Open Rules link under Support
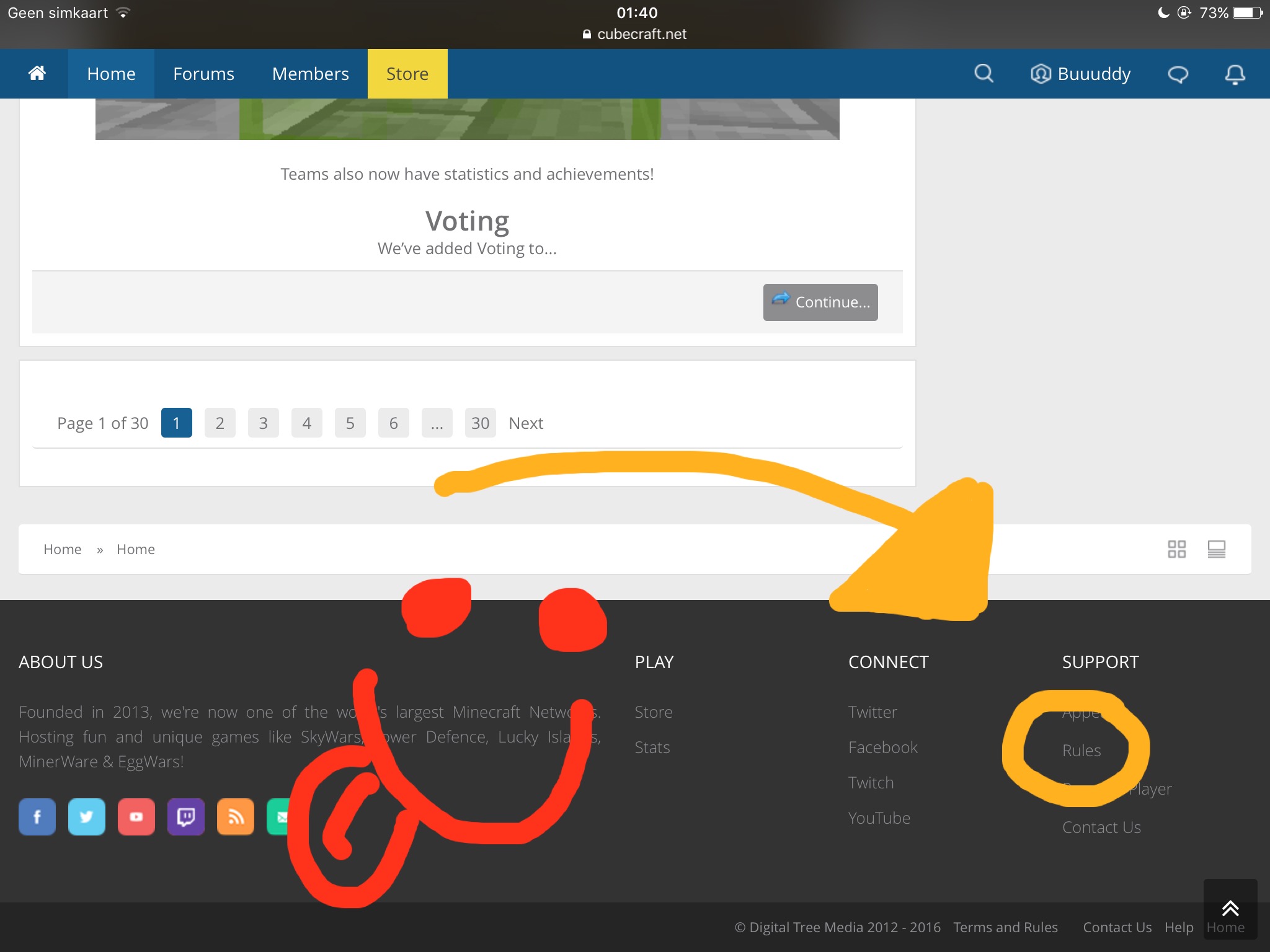 1081,750
